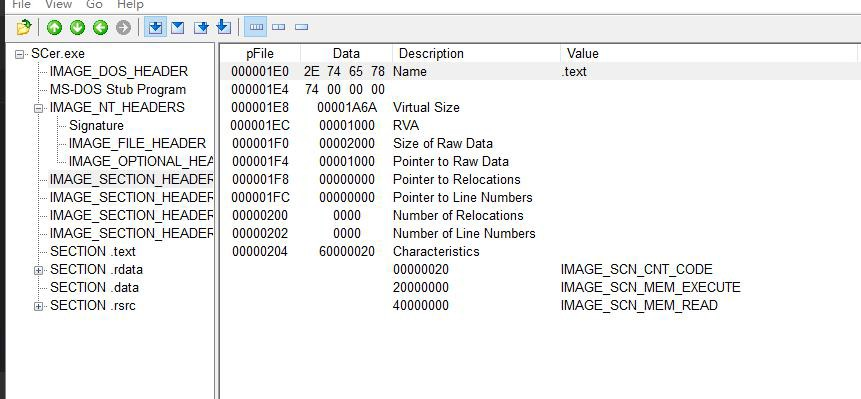
Task: Click the green down arrow button
Action: pyautogui.click(x=77, y=27)
